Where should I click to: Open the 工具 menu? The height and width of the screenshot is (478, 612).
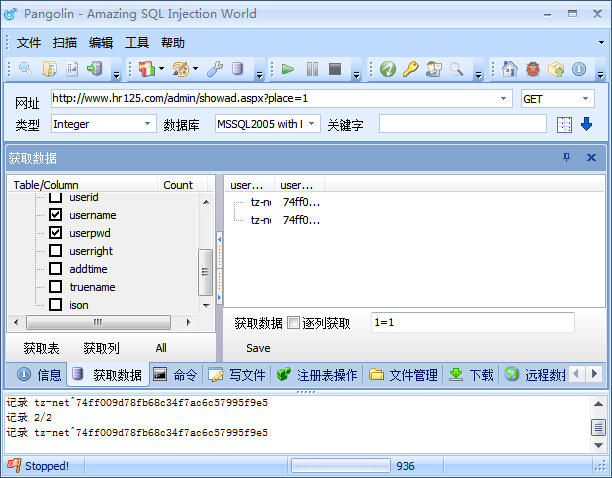[137, 42]
